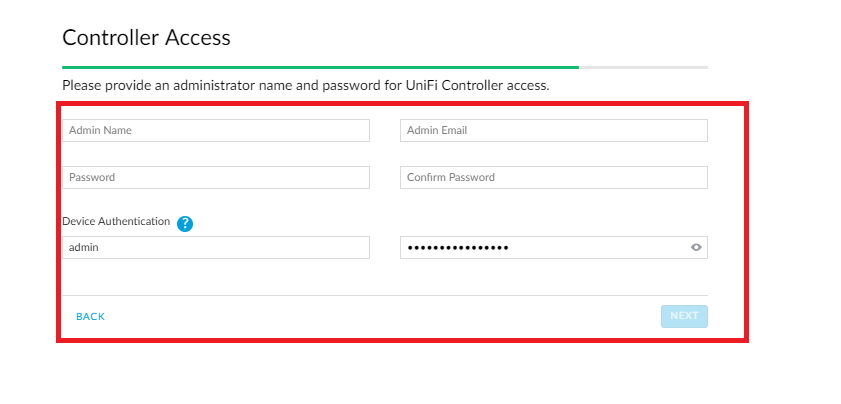The height and width of the screenshot is (404, 841).
Task: Click the grey remaining segment of progress bar
Action: click(x=643, y=68)
